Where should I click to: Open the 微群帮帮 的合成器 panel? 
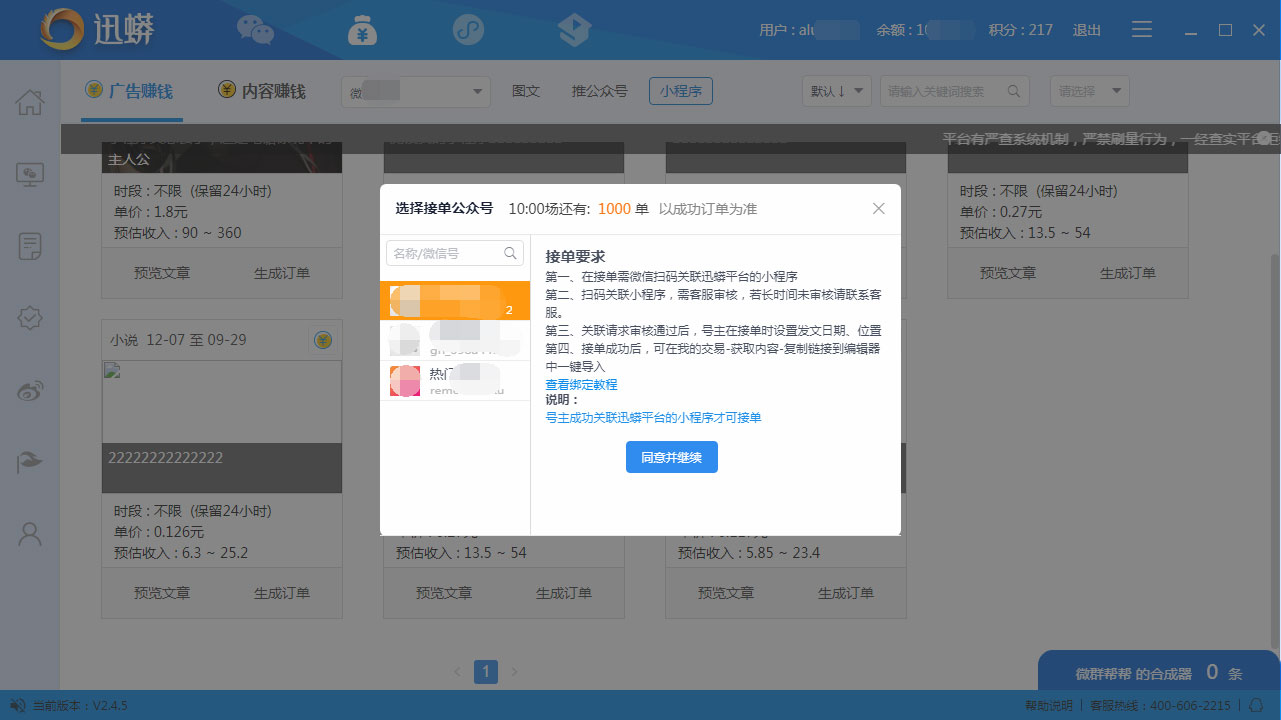coord(1159,671)
